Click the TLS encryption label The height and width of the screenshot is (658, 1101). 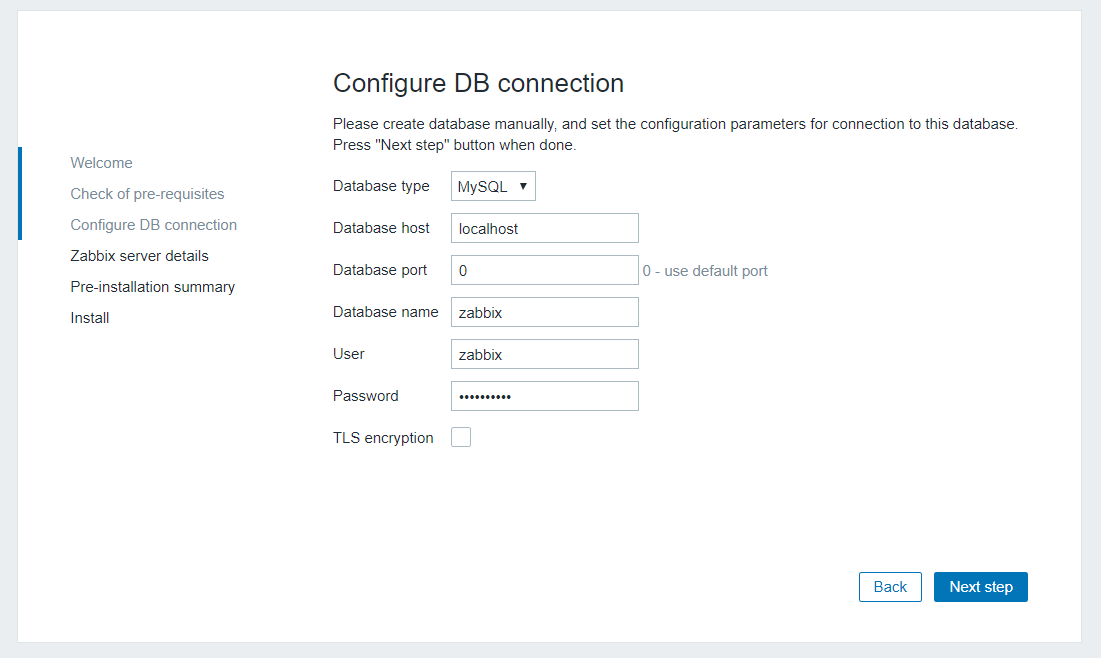tap(383, 438)
